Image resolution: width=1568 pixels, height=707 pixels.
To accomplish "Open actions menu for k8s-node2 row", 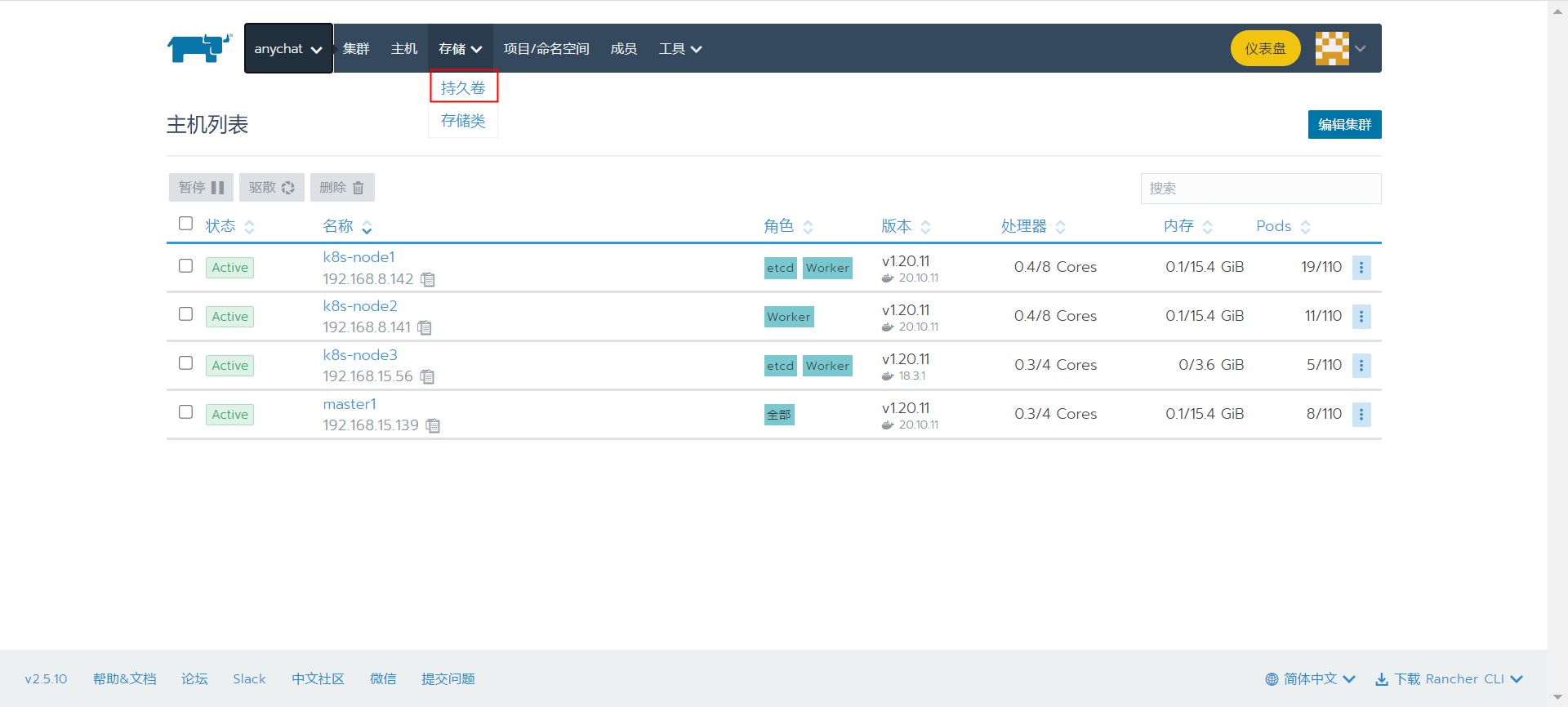I will (1361, 317).
